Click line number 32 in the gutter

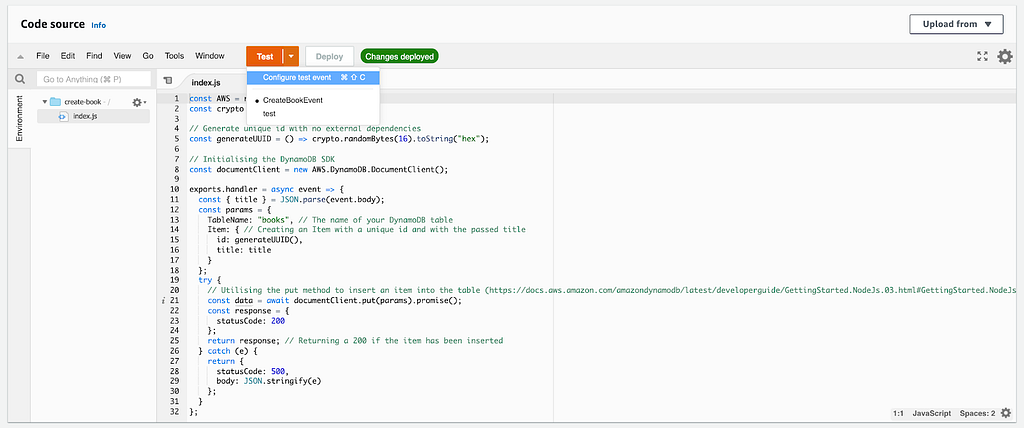(x=174, y=412)
